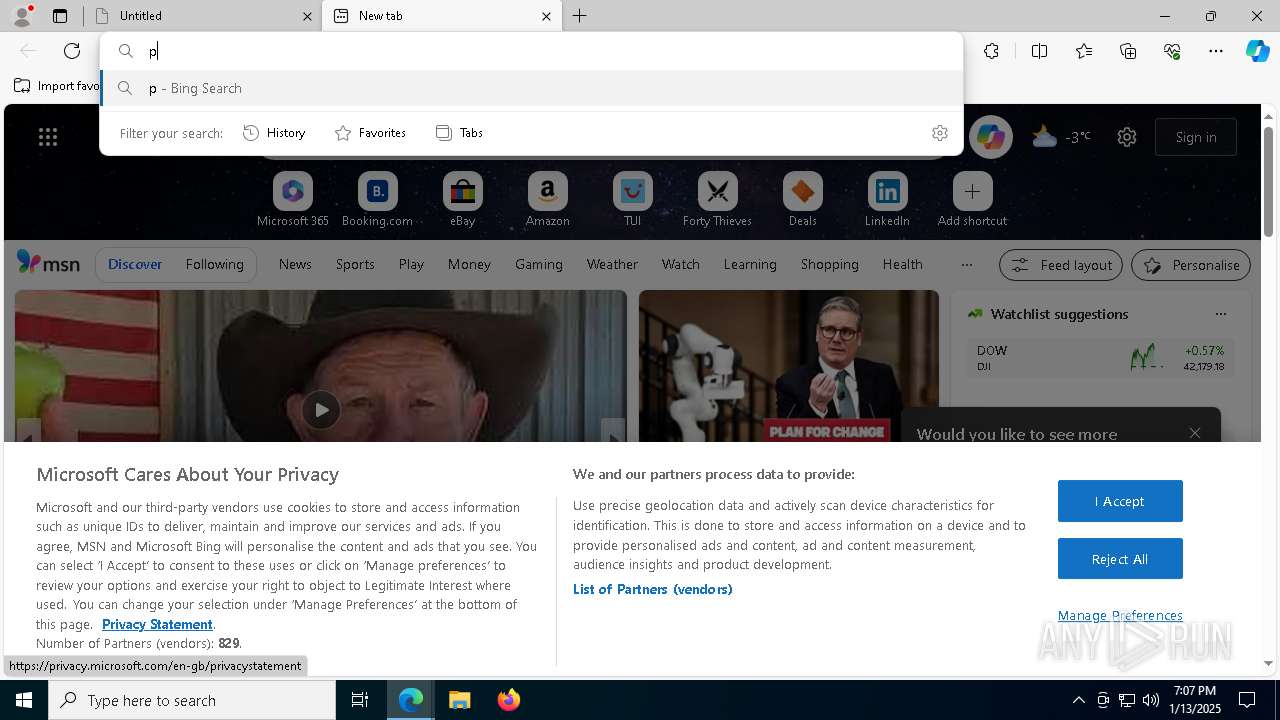Open Watchlist suggestions options ellipsis
The width and height of the screenshot is (1280, 720).
(x=1220, y=314)
